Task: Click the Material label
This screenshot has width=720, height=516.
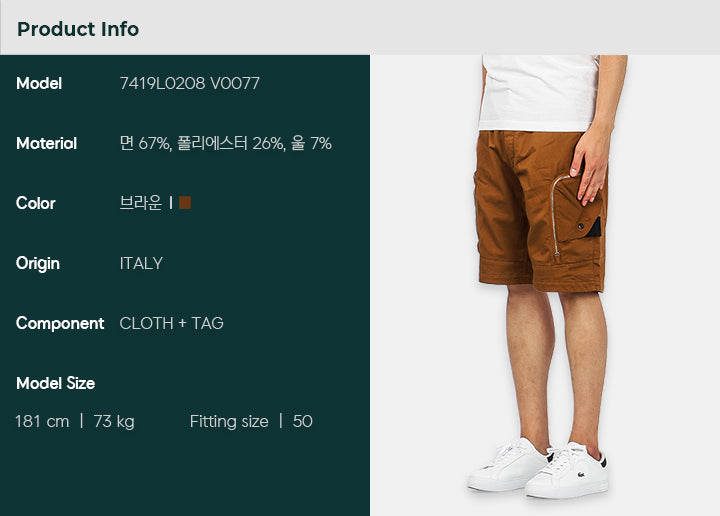Action: click(x=46, y=143)
